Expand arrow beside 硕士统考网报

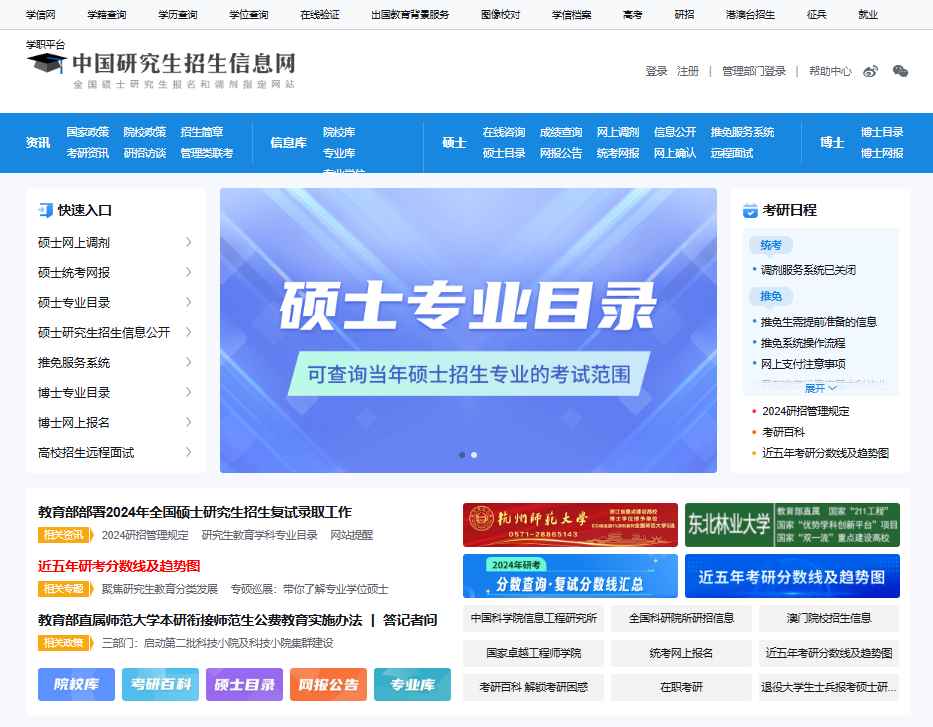189,272
